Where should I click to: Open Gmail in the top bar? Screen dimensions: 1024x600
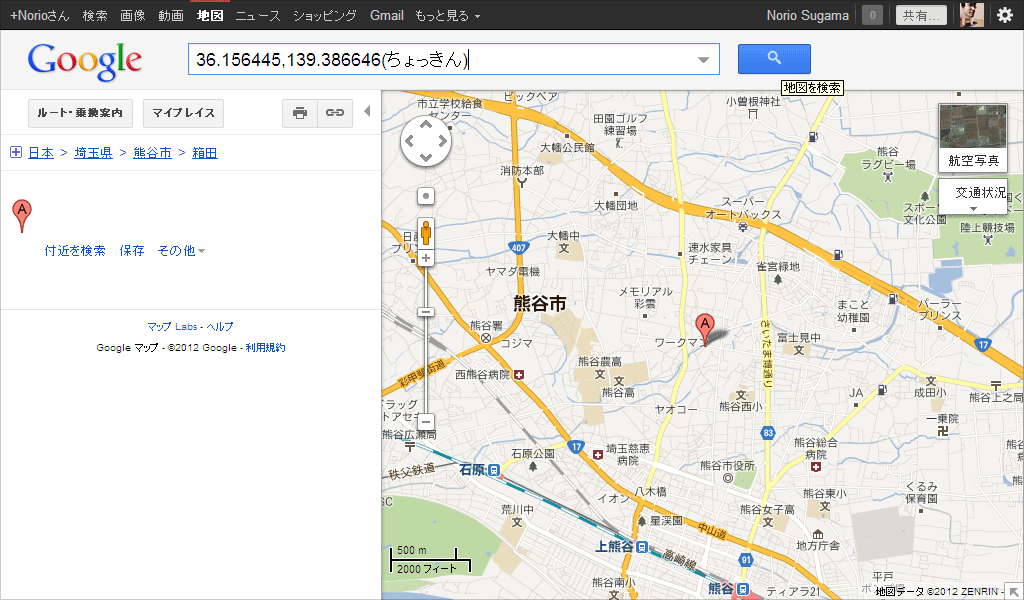pos(387,15)
